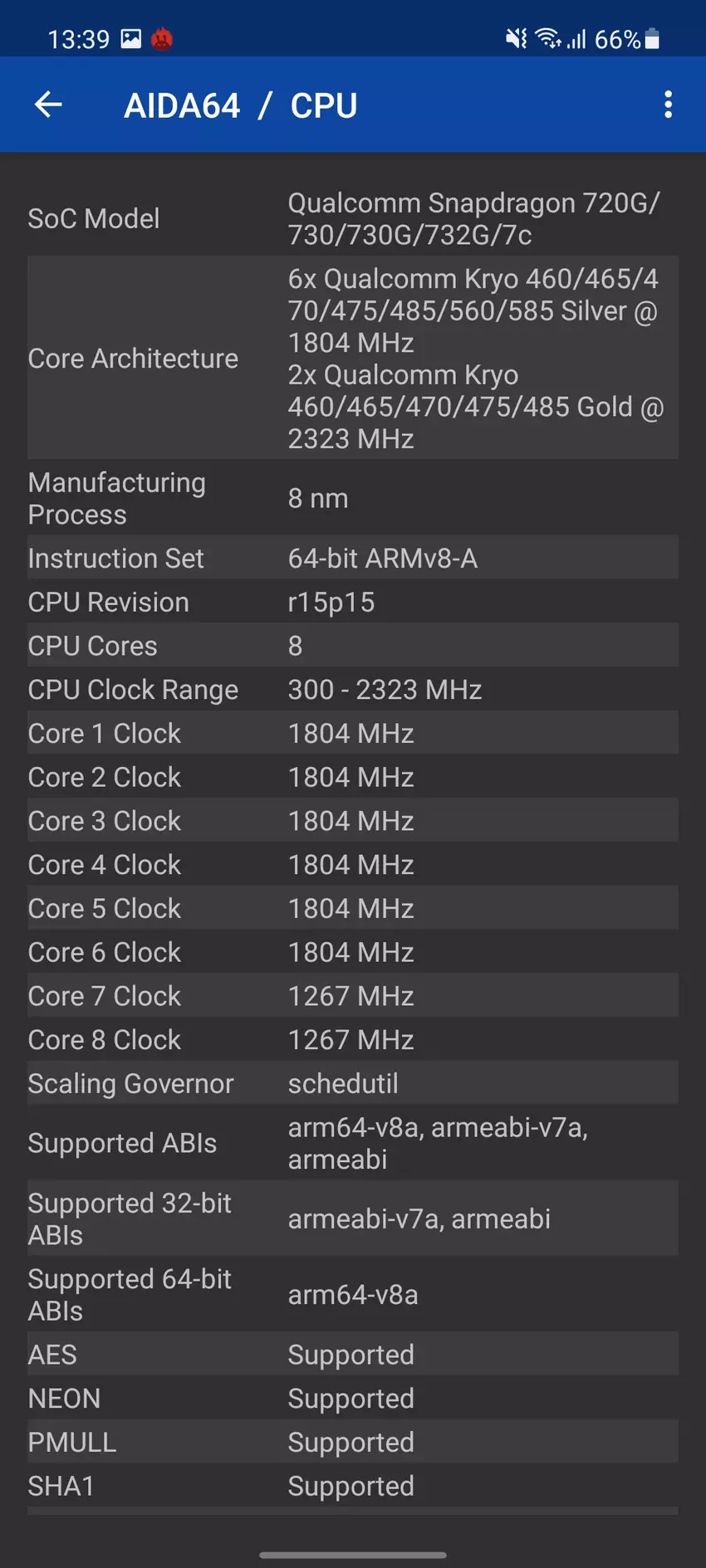Select the SoC Model row
This screenshot has height=1568, width=706.
click(x=352, y=219)
